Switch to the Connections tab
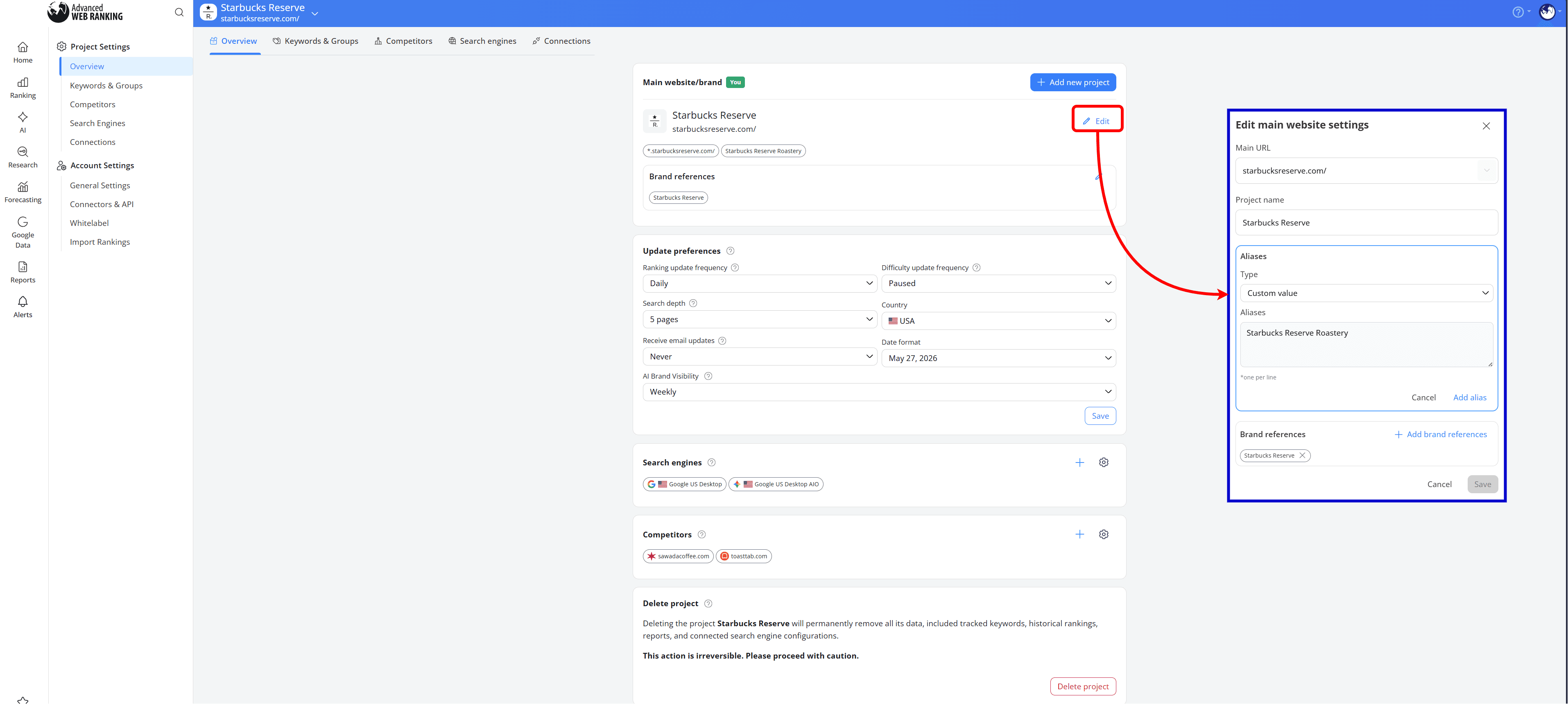The width and height of the screenshot is (1568, 704). (x=561, y=41)
